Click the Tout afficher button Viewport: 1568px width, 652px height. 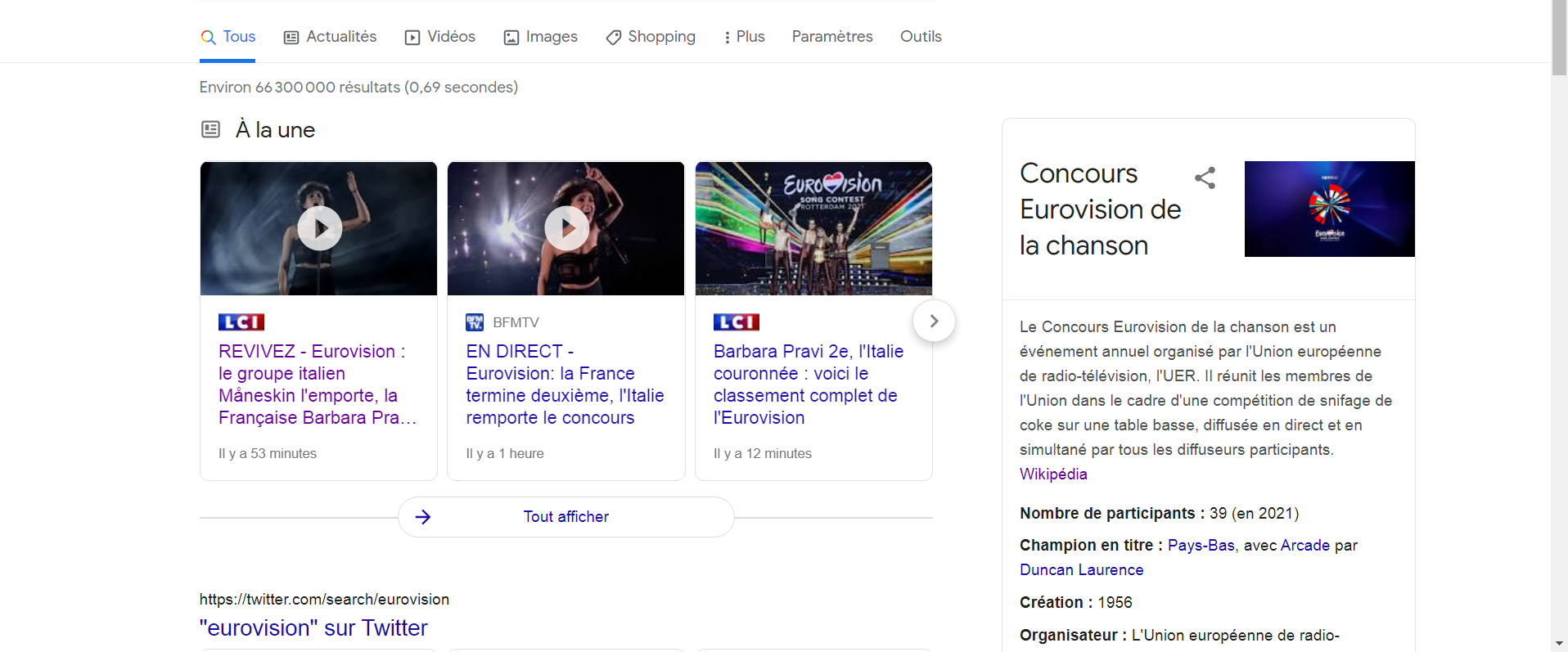[565, 517]
